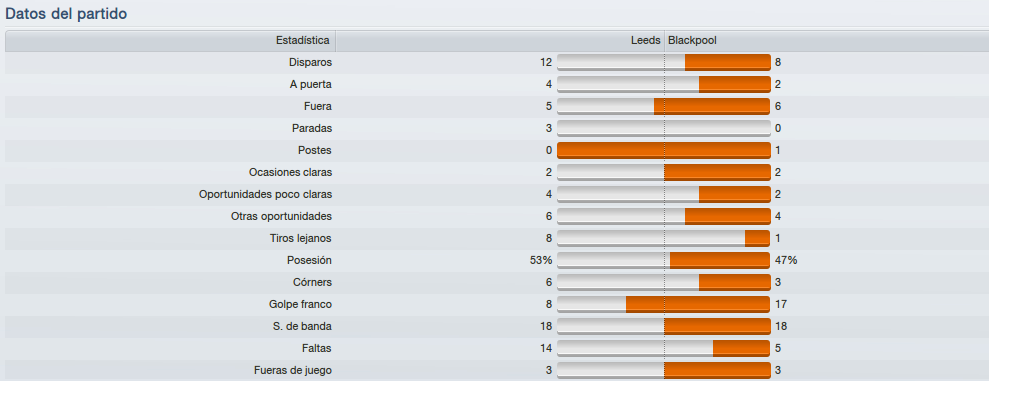Click the Faltas comparison bar
1018x395 pixels.
click(664, 349)
